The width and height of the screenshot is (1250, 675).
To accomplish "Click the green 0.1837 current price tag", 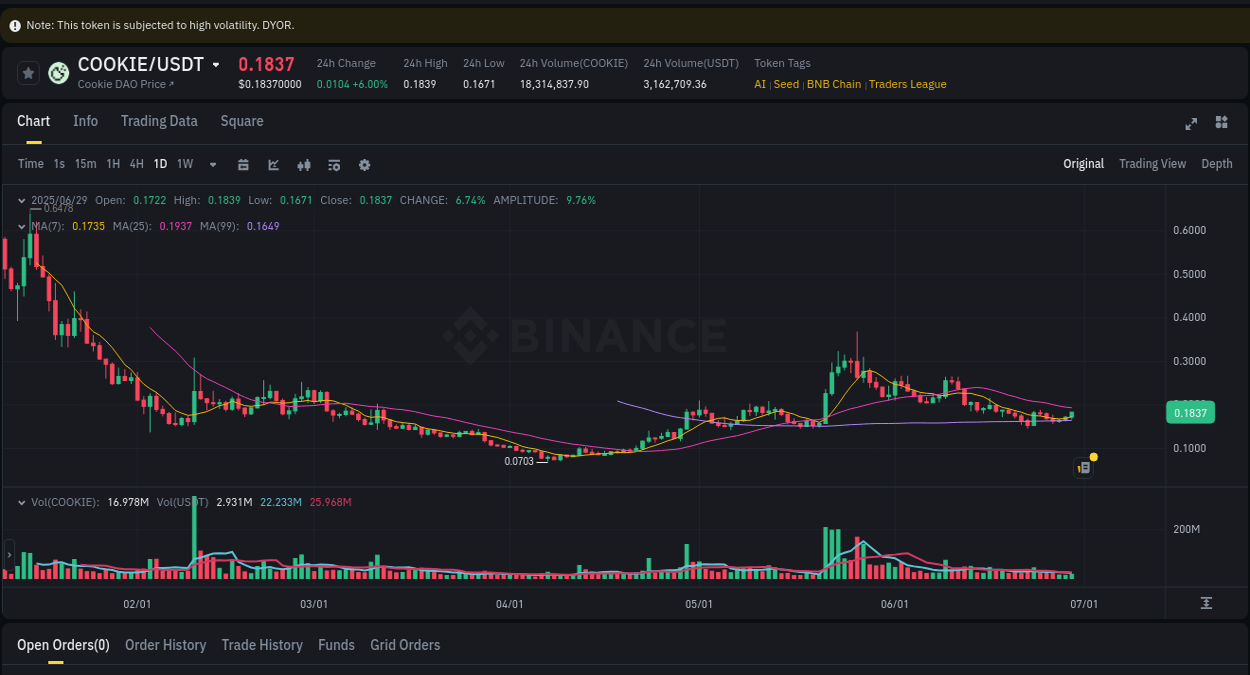I will 1190,411.
